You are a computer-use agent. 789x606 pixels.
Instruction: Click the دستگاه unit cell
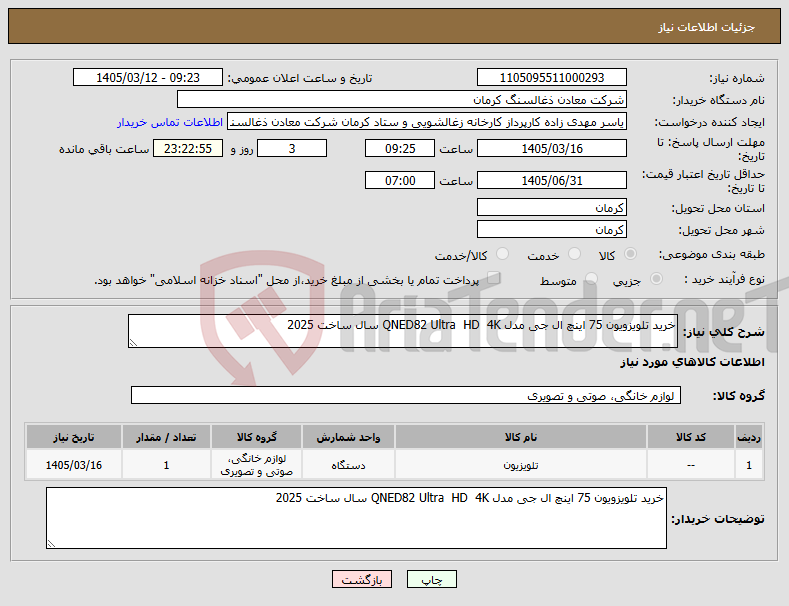348,465
